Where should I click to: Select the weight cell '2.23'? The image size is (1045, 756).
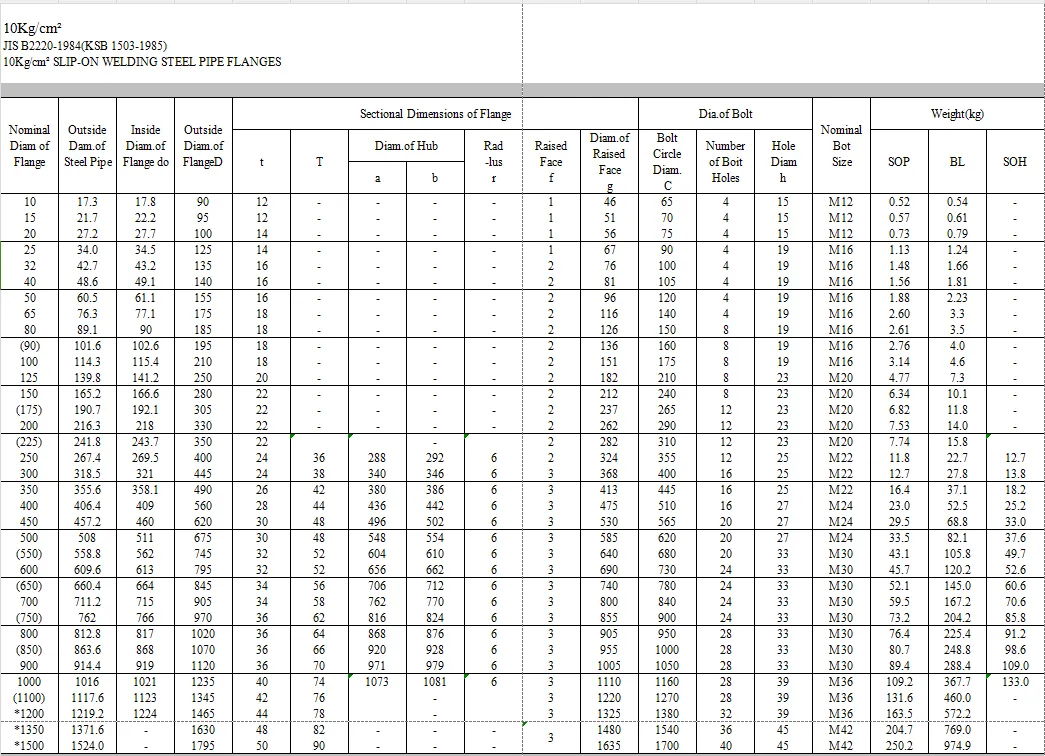click(957, 298)
